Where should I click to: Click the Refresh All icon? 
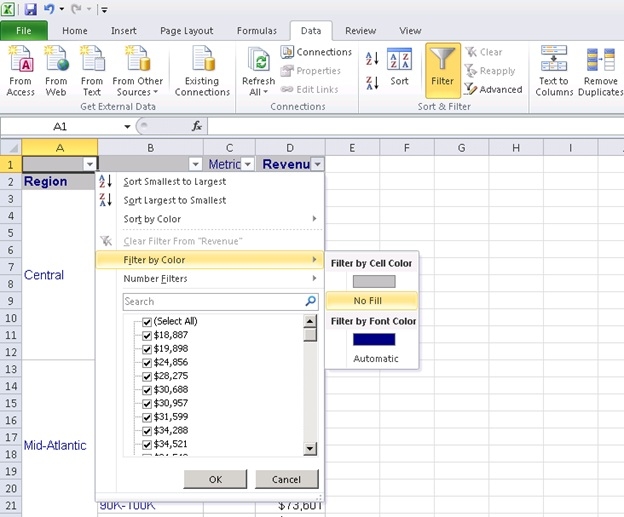[258, 60]
